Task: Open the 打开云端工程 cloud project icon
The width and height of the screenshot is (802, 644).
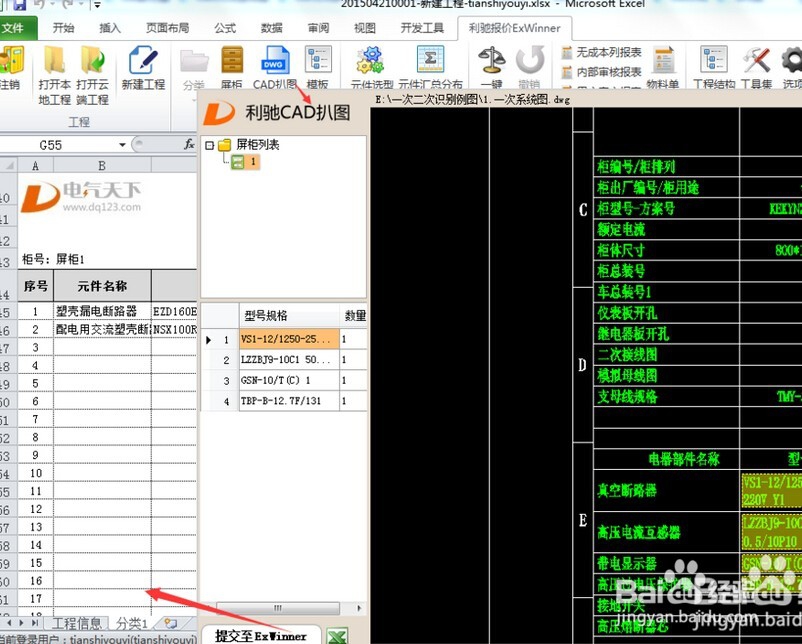Action: coord(93,60)
